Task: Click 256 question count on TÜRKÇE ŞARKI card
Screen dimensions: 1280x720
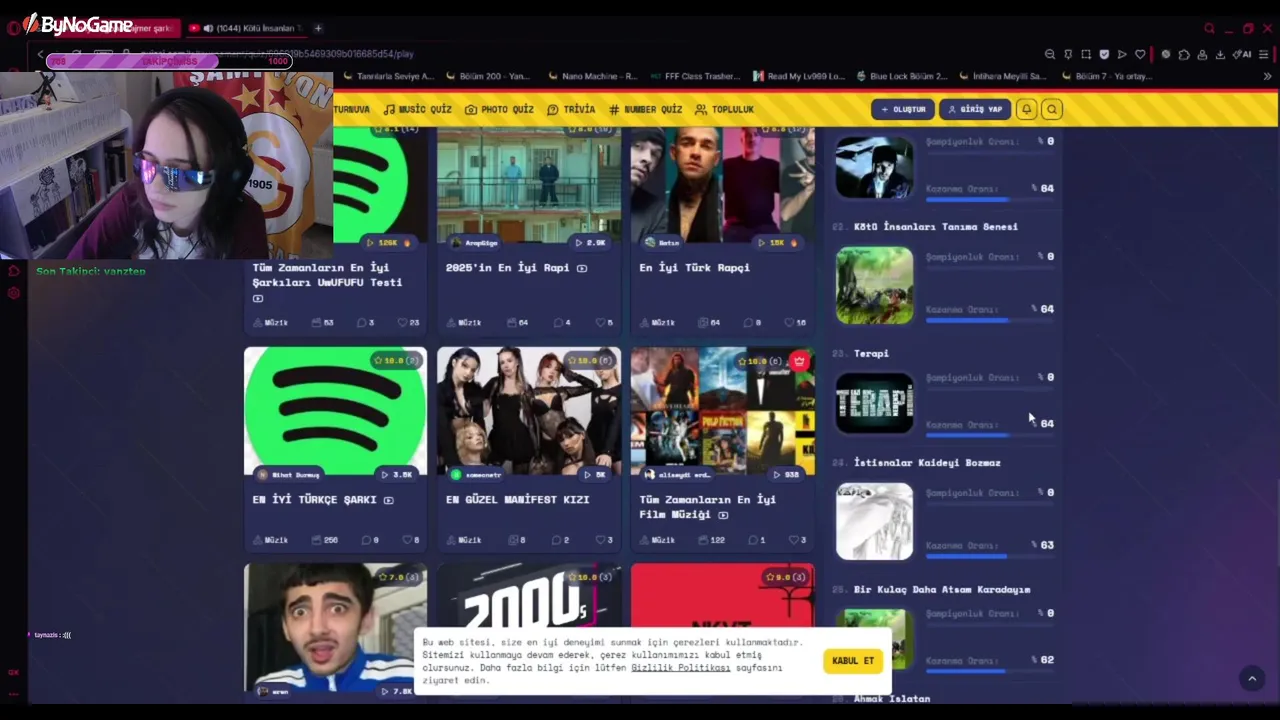Action: 325,540
